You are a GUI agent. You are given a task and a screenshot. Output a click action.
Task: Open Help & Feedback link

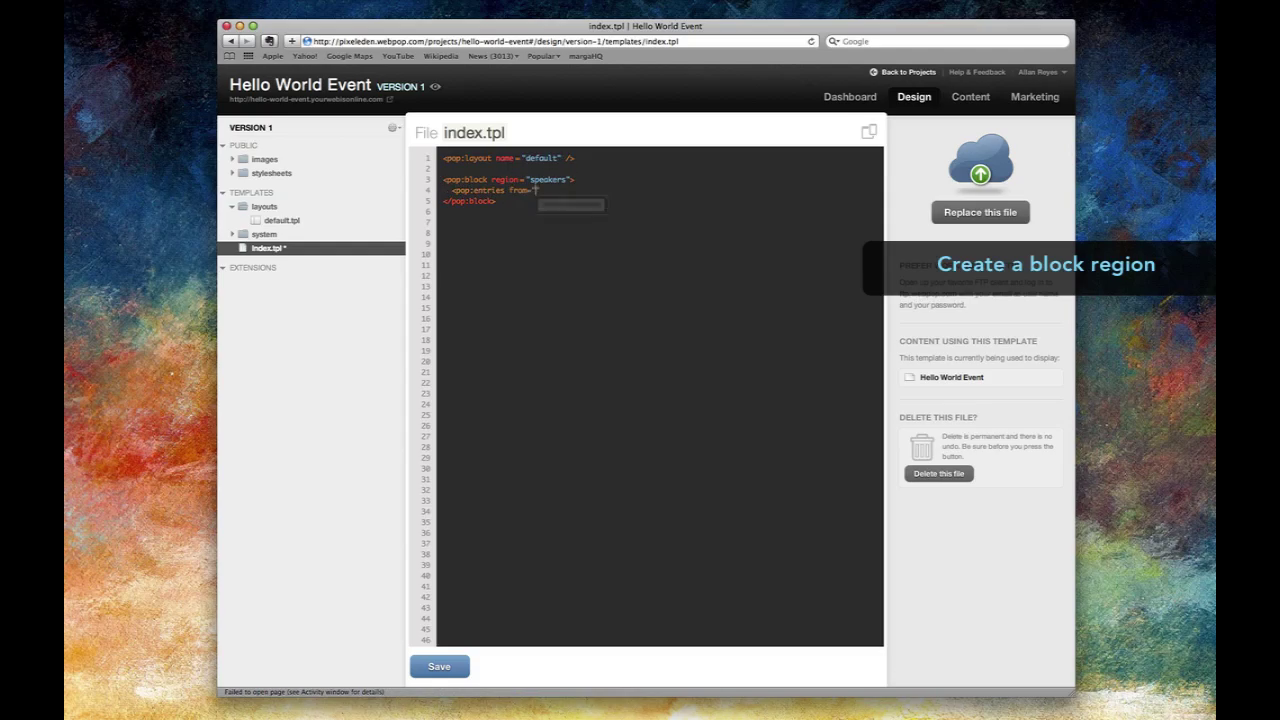click(977, 72)
